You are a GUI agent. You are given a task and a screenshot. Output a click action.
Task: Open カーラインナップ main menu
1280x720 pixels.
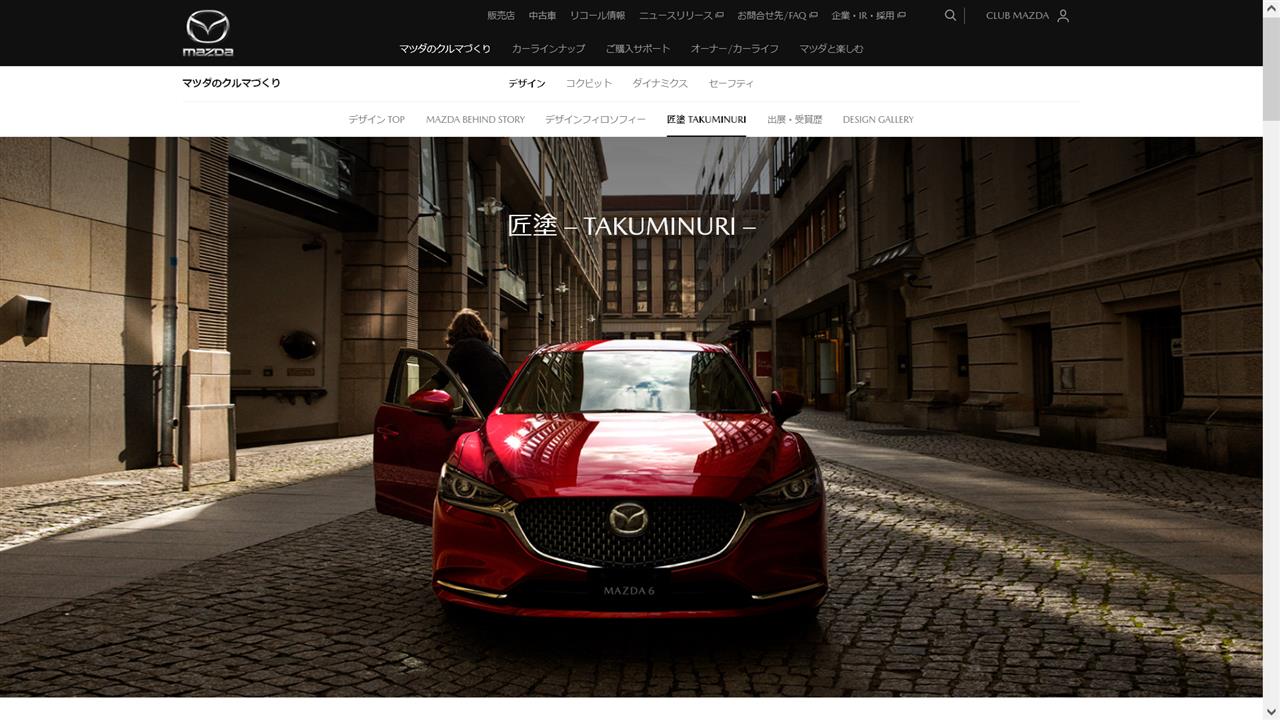(x=548, y=48)
